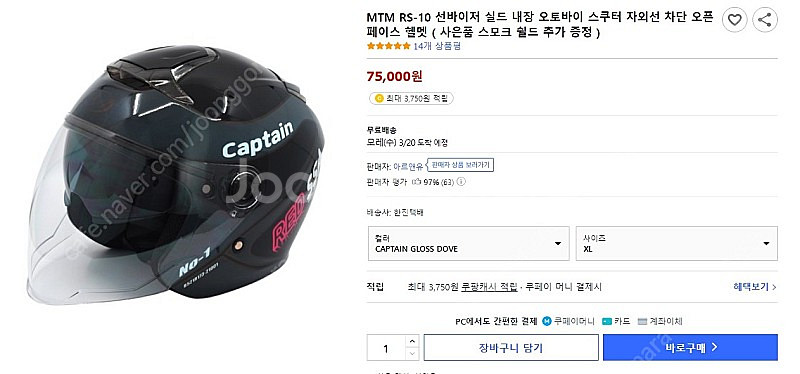Click the five-star rating icons

coord(389,46)
